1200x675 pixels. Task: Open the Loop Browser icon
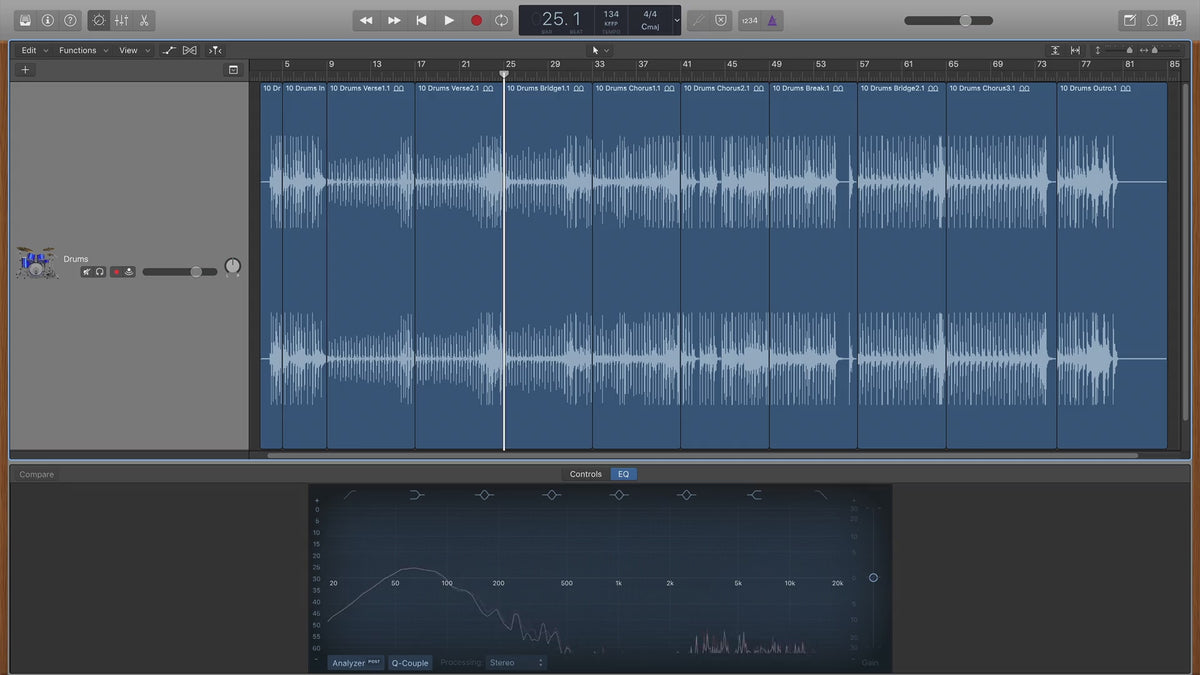(x=1152, y=20)
